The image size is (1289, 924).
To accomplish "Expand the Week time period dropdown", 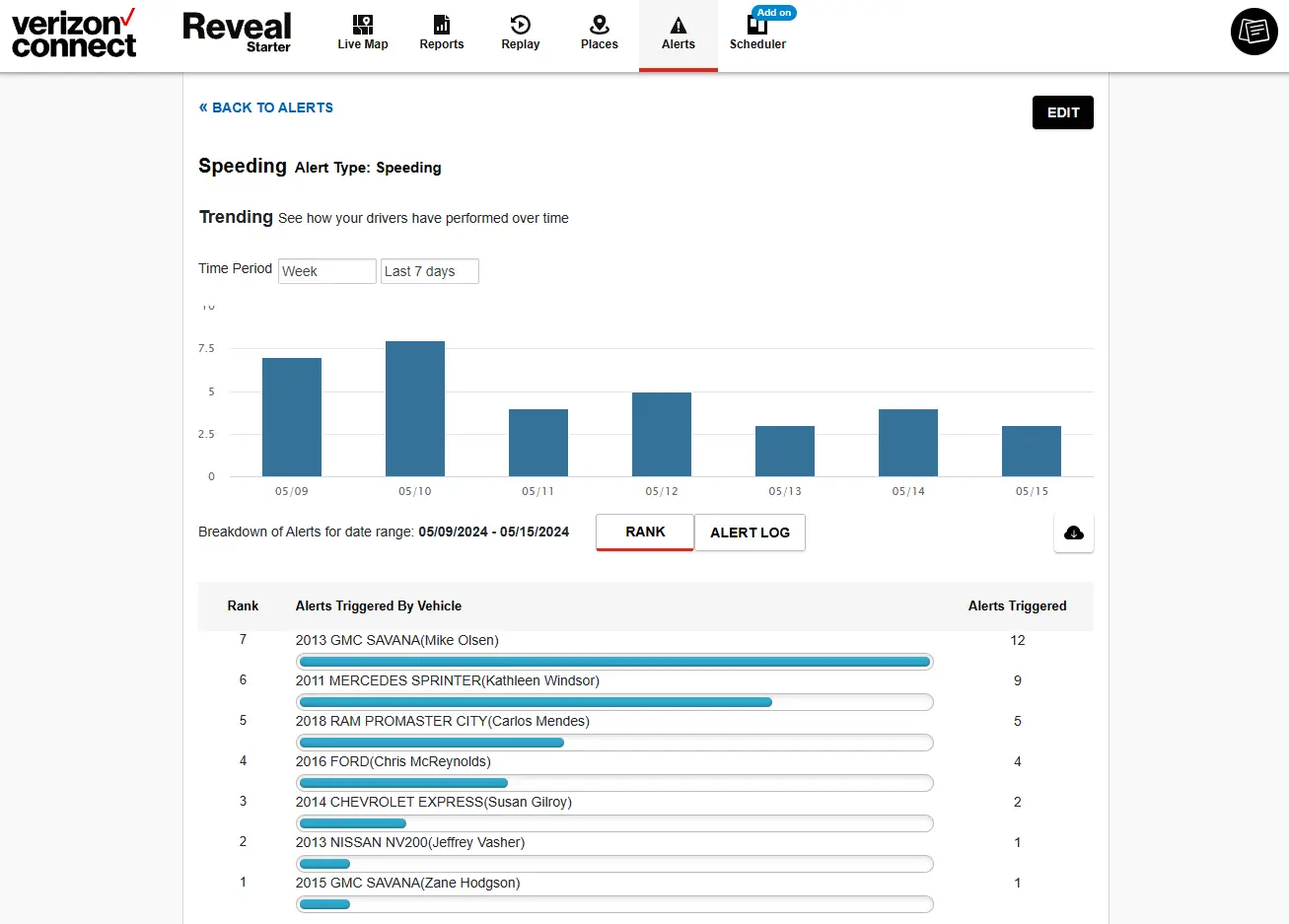I will coord(327,271).
